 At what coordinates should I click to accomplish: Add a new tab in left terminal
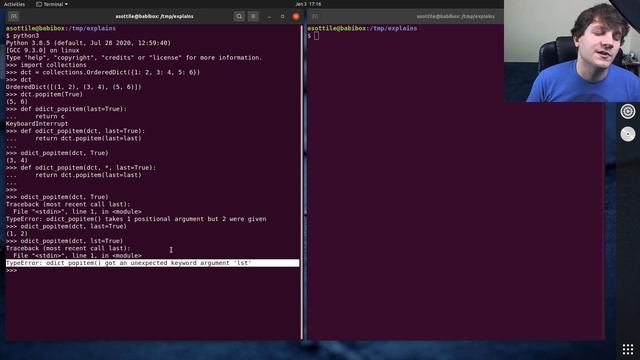pyautogui.click(x=13, y=16)
